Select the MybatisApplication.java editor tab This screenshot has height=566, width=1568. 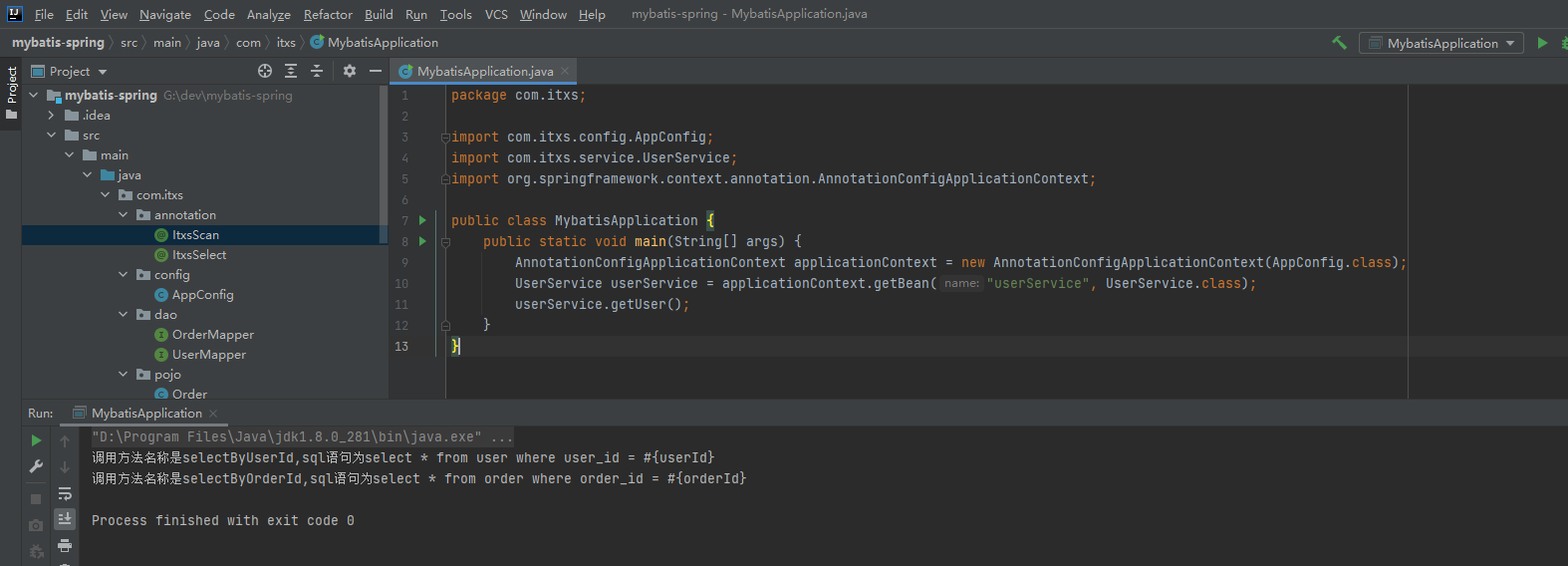tap(484, 71)
